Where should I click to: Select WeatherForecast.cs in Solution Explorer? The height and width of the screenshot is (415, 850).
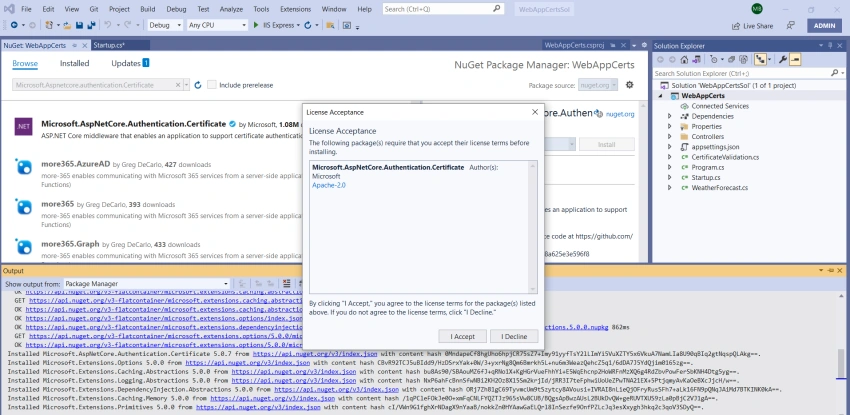719,188
